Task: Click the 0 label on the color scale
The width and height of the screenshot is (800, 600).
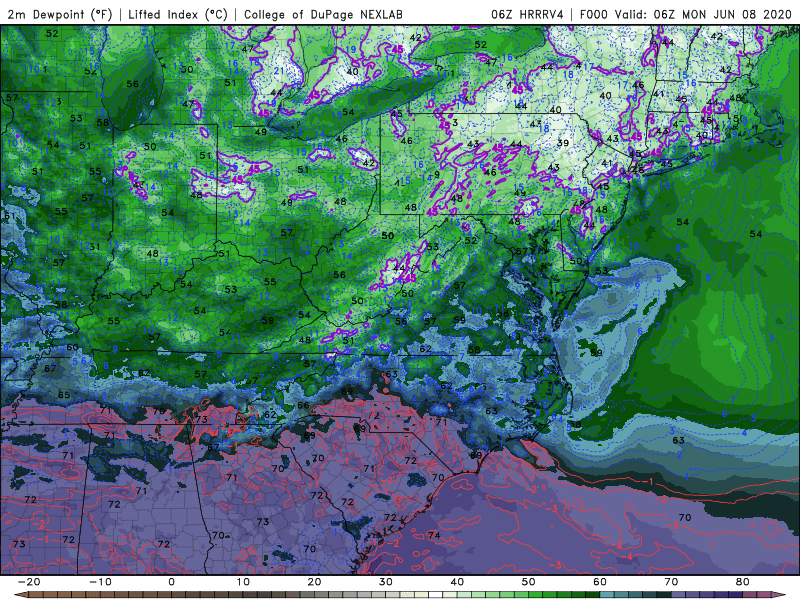Action: click(x=171, y=582)
